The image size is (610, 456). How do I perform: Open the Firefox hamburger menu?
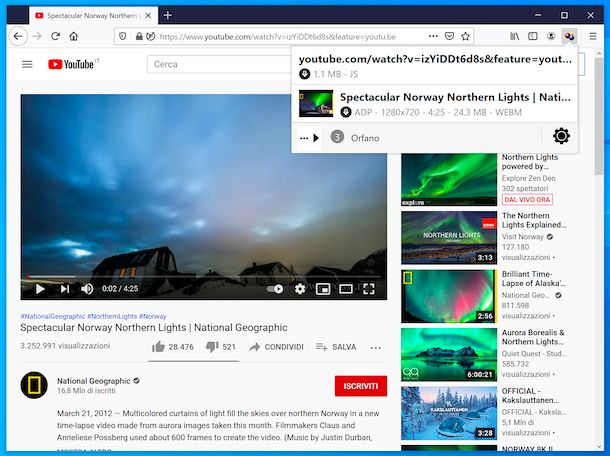(593, 36)
